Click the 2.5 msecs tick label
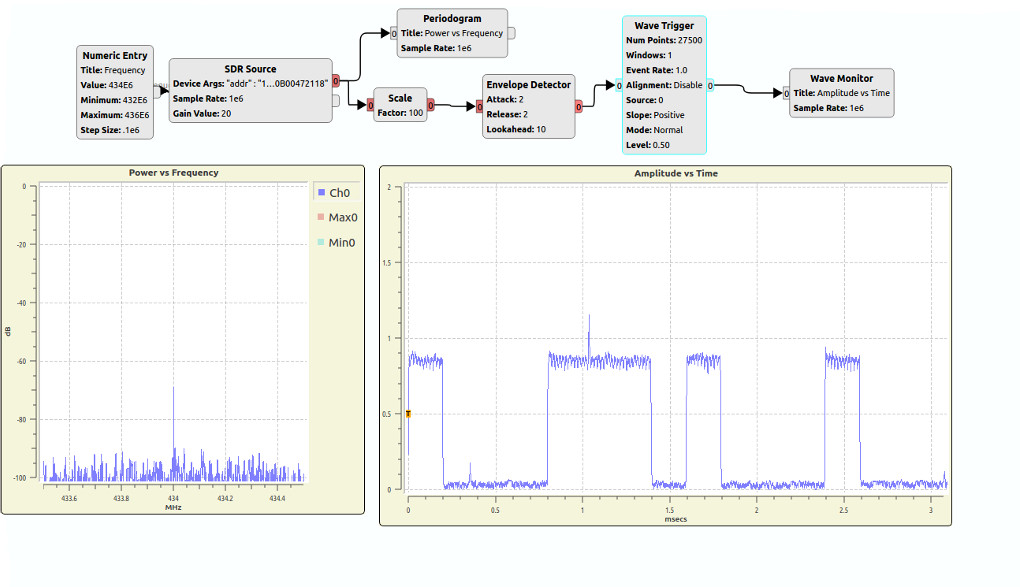Screen dimensions: 1020x587 click(844, 510)
